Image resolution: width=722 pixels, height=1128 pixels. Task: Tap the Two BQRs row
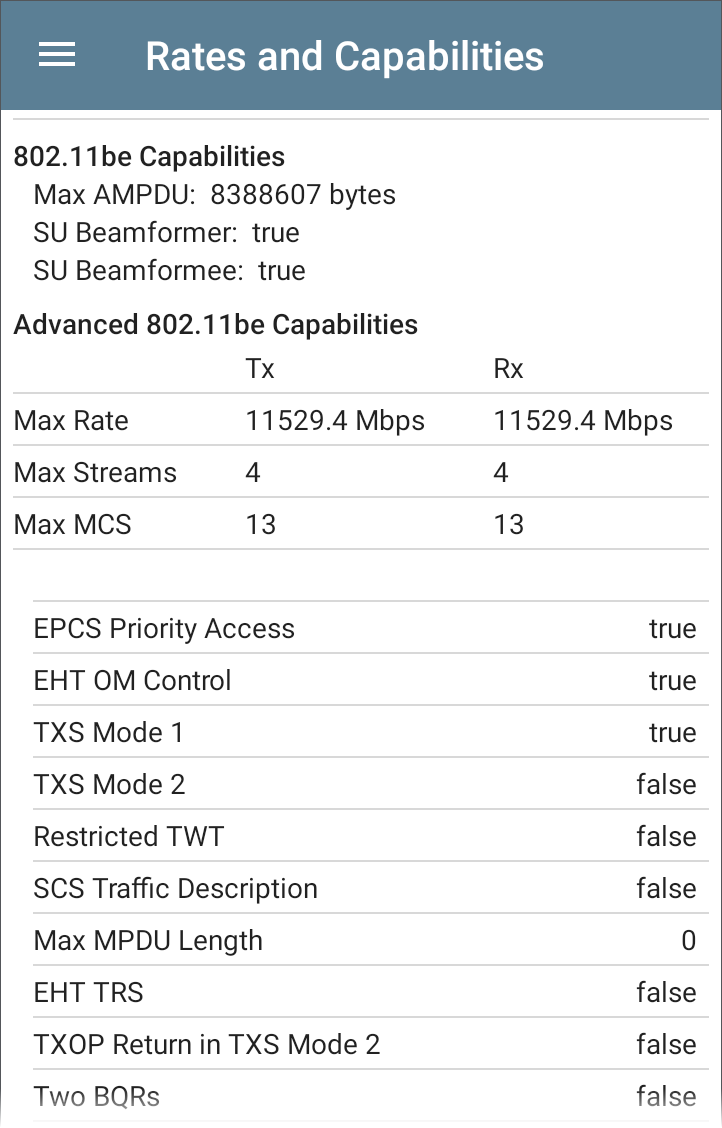364,1097
